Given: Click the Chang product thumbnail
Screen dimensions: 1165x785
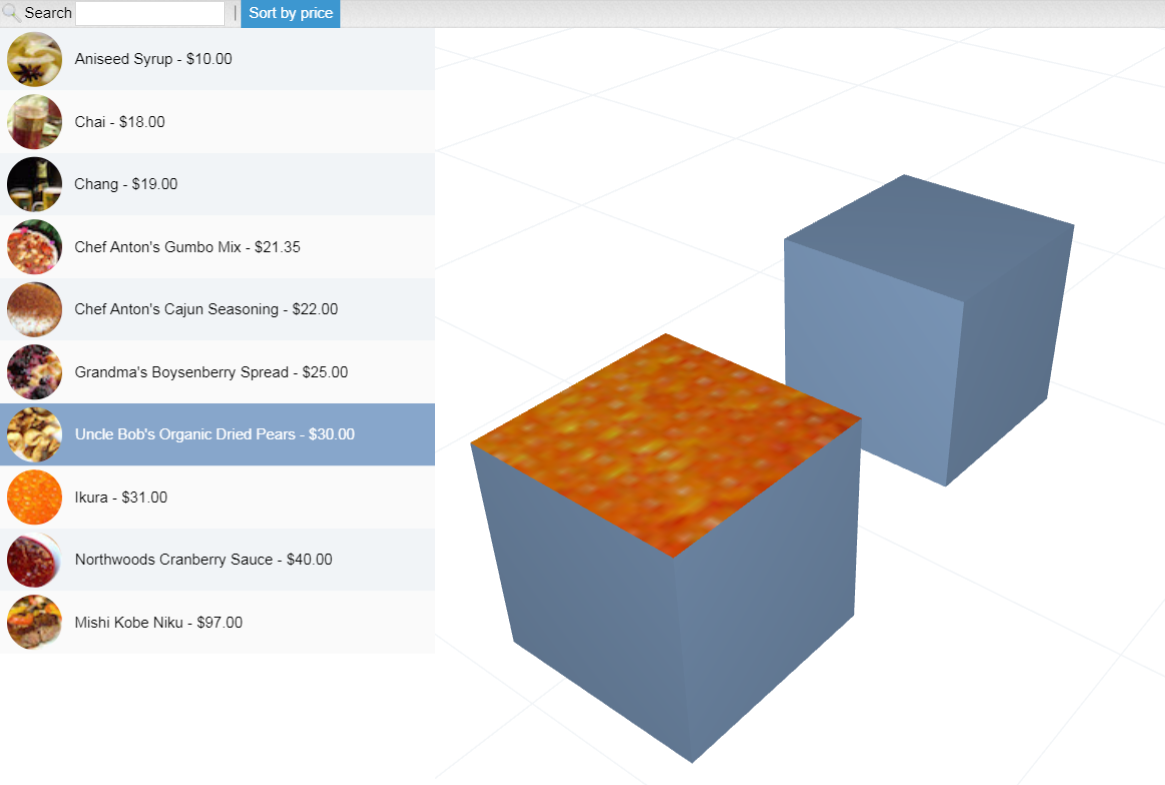Looking at the screenshot, I should (33, 184).
